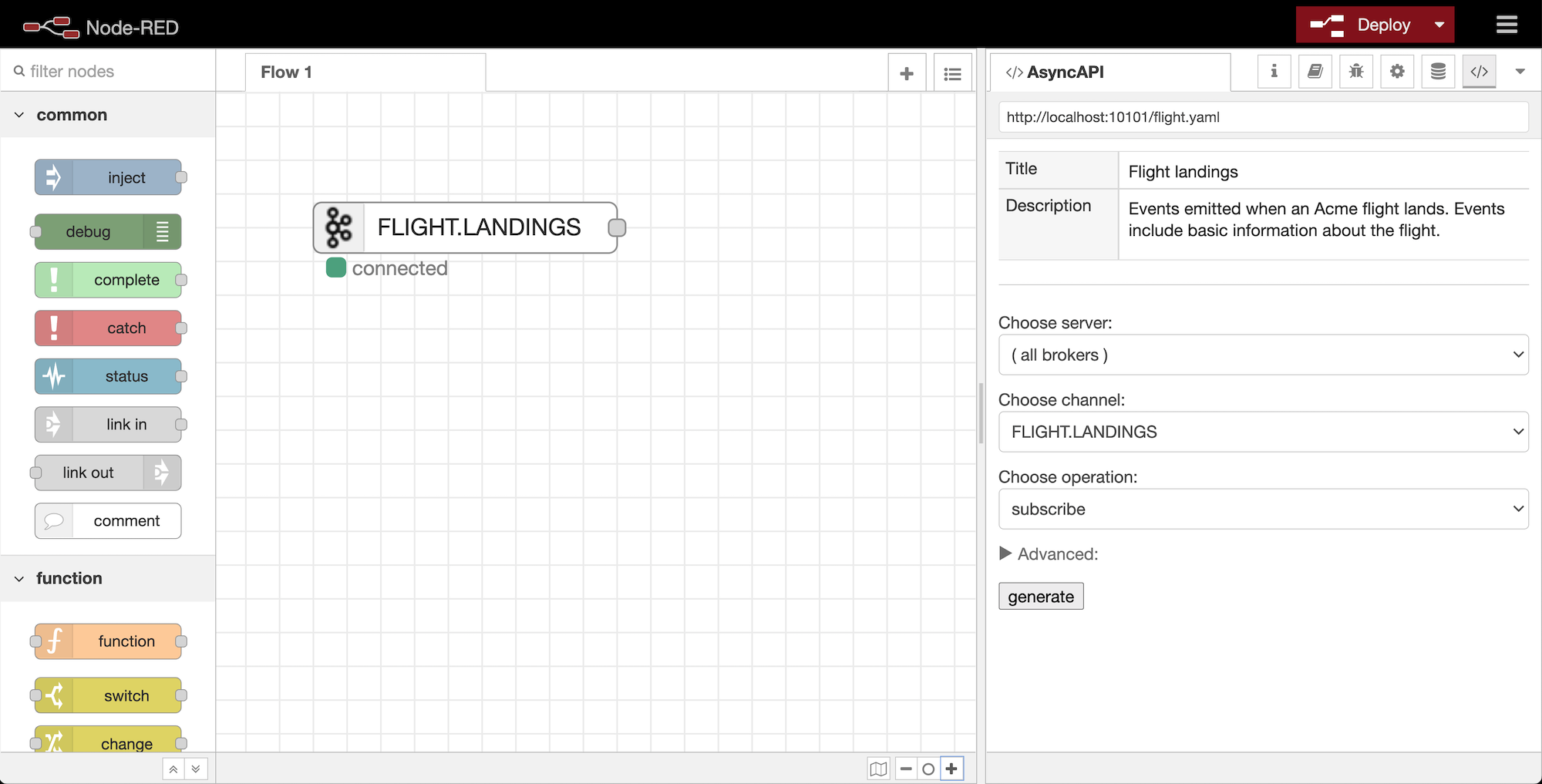Screen dimensions: 1542x784
Task: Zoom out the workspace
Action: coord(906,769)
